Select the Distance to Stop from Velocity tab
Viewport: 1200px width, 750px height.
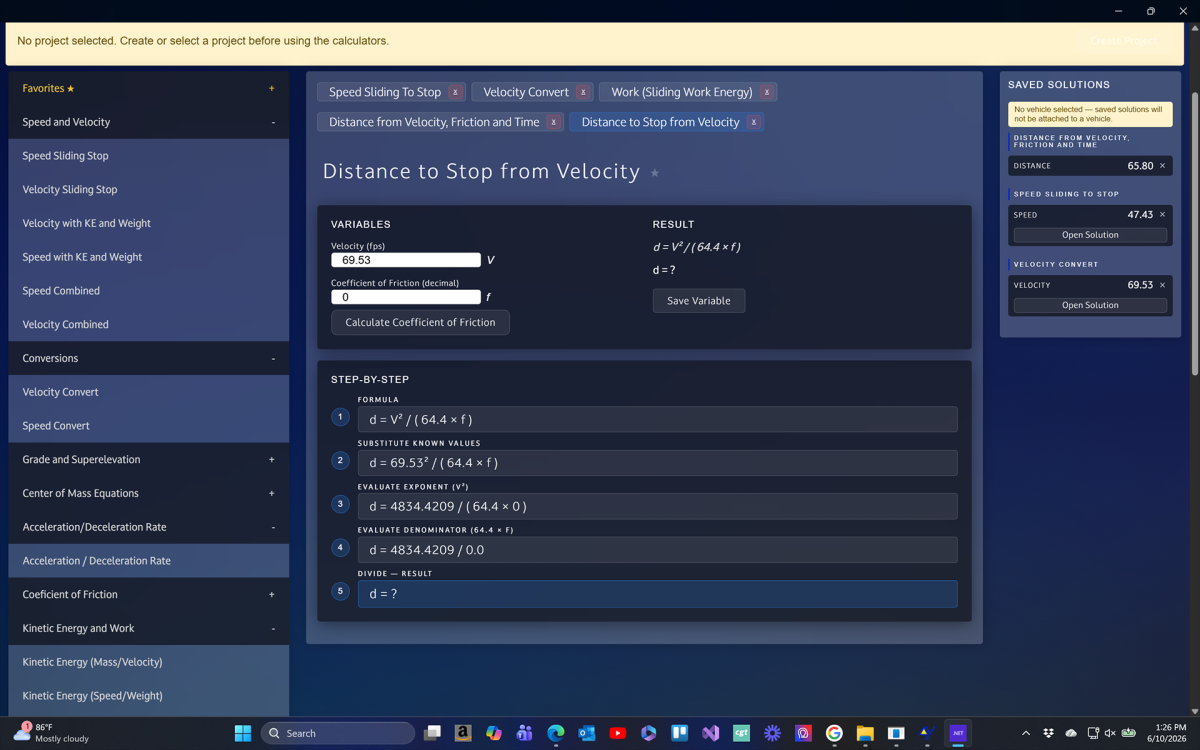(x=660, y=122)
